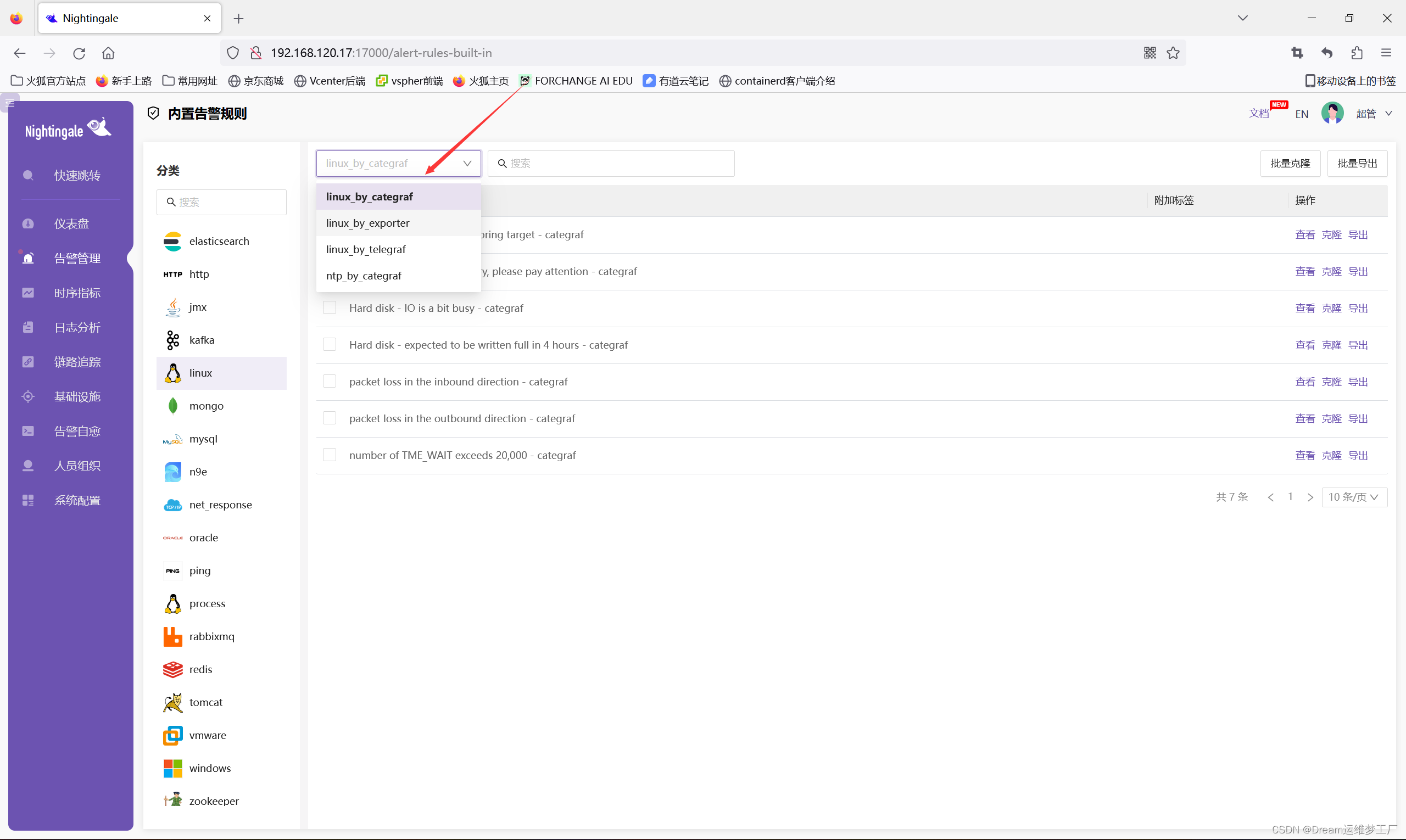Expand the 超管 user menu arrow
The image size is (1406, 840).
point(1388,114)
